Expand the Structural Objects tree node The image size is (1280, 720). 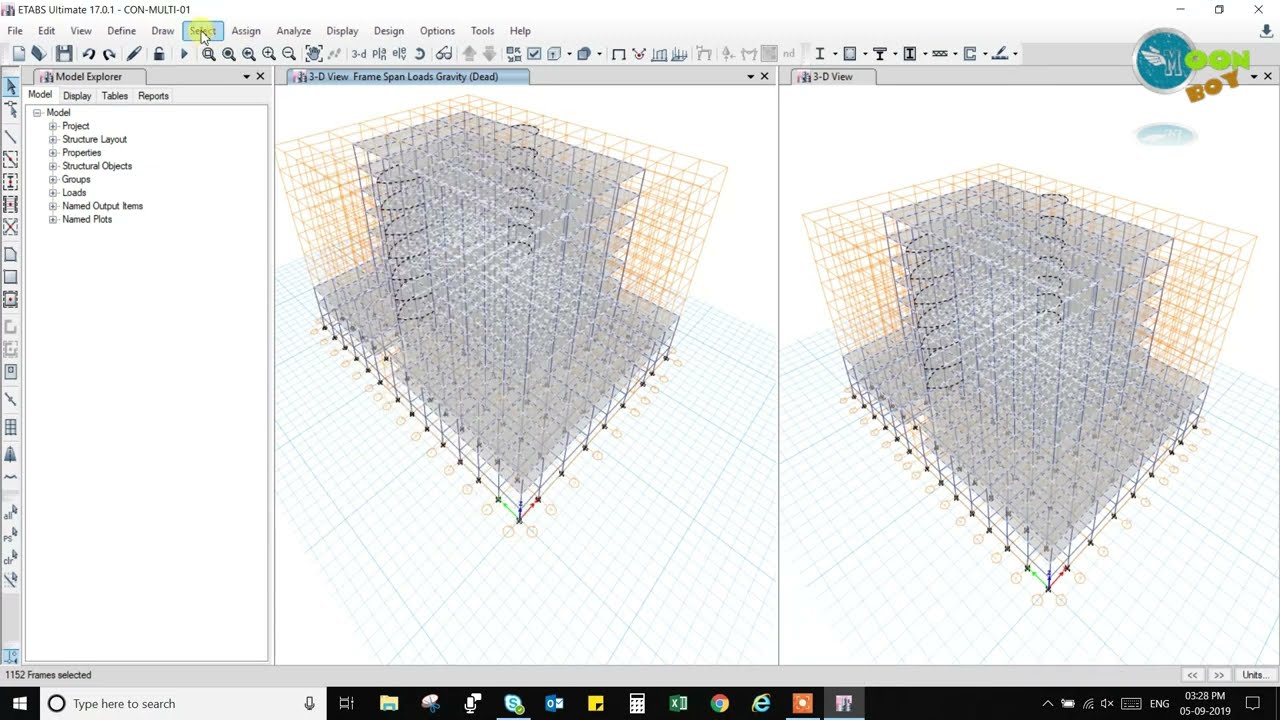53,166
